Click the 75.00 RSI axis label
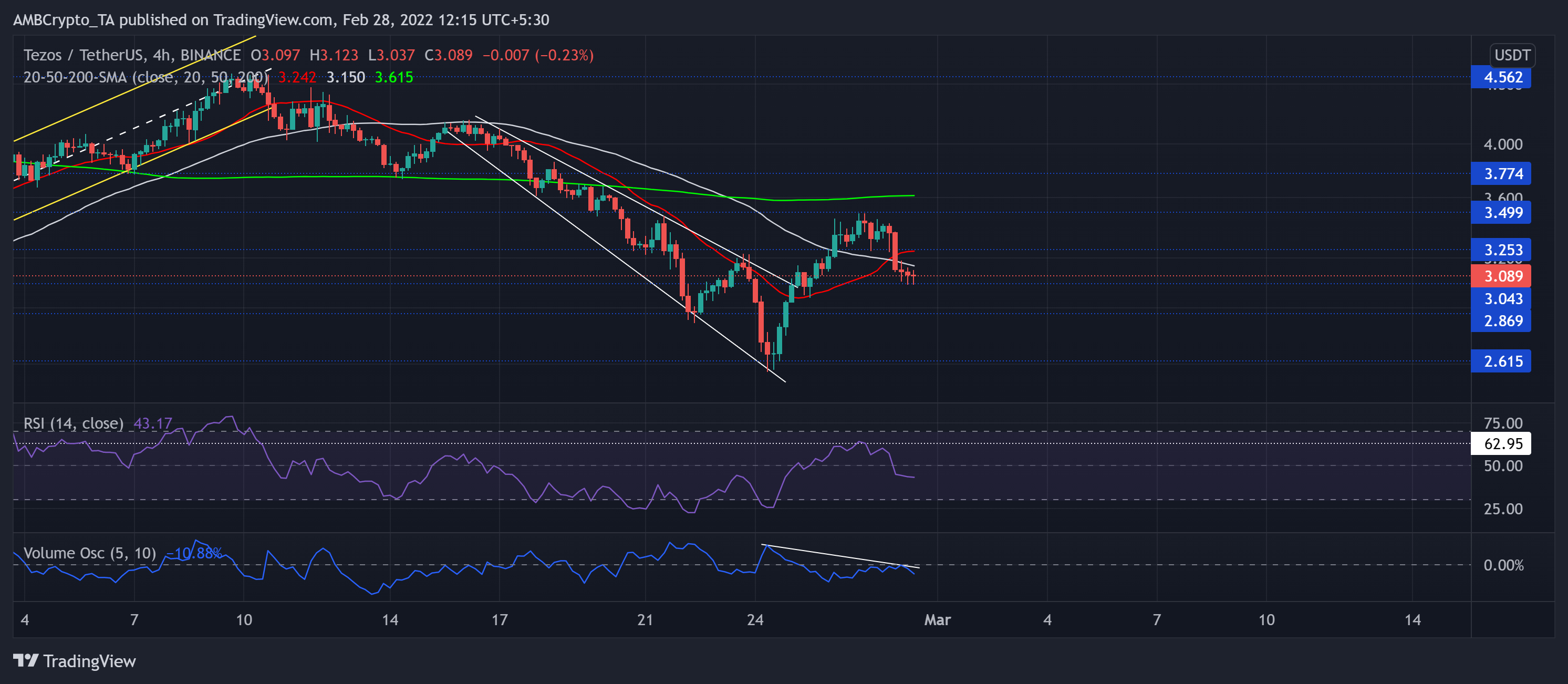This screenshot has height=684, width=1568. 1503,423
